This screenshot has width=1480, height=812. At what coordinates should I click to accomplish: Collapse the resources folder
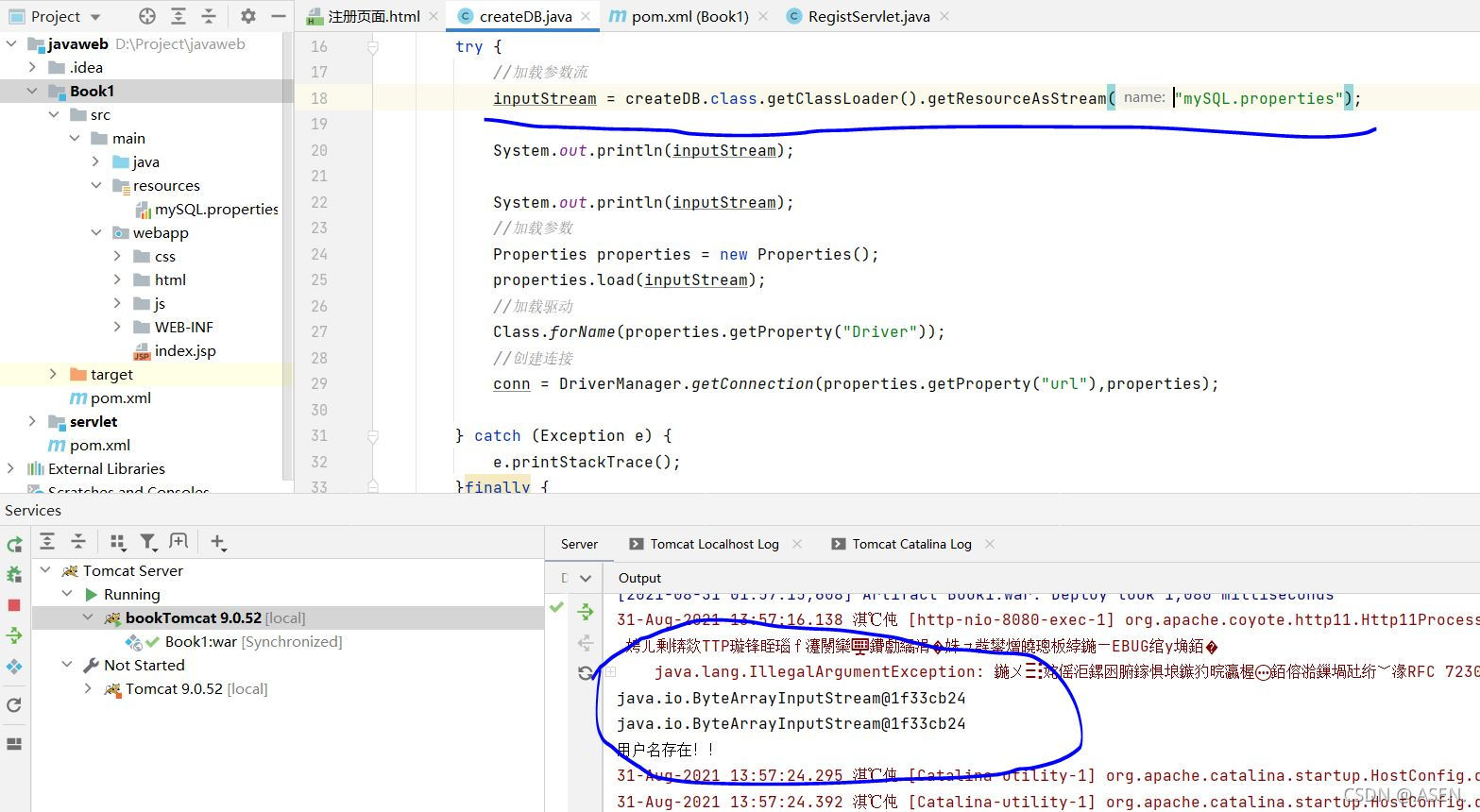pyautogui.click(x=96, y=185)
